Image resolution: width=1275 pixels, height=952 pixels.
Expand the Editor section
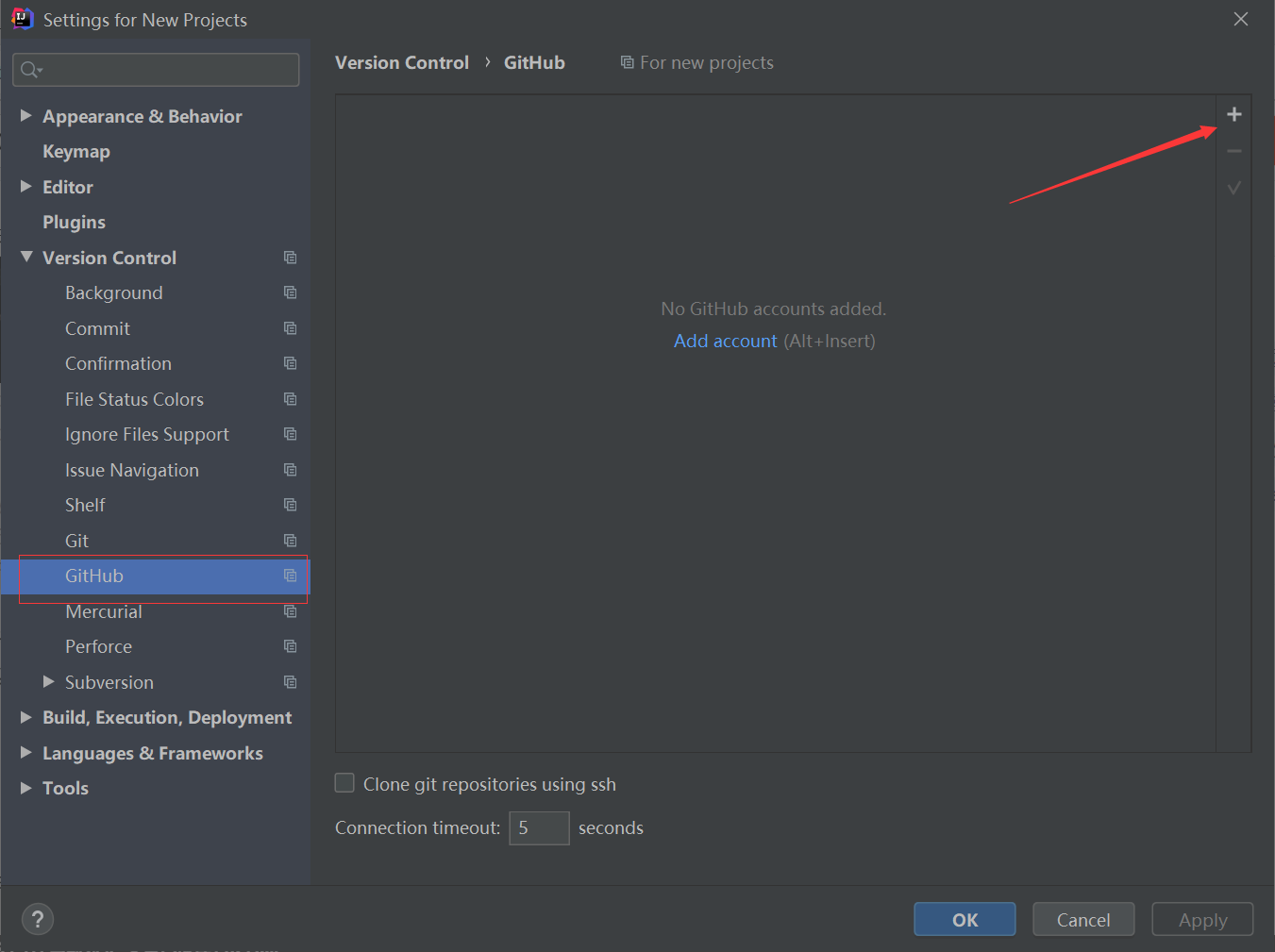point(26,186)
